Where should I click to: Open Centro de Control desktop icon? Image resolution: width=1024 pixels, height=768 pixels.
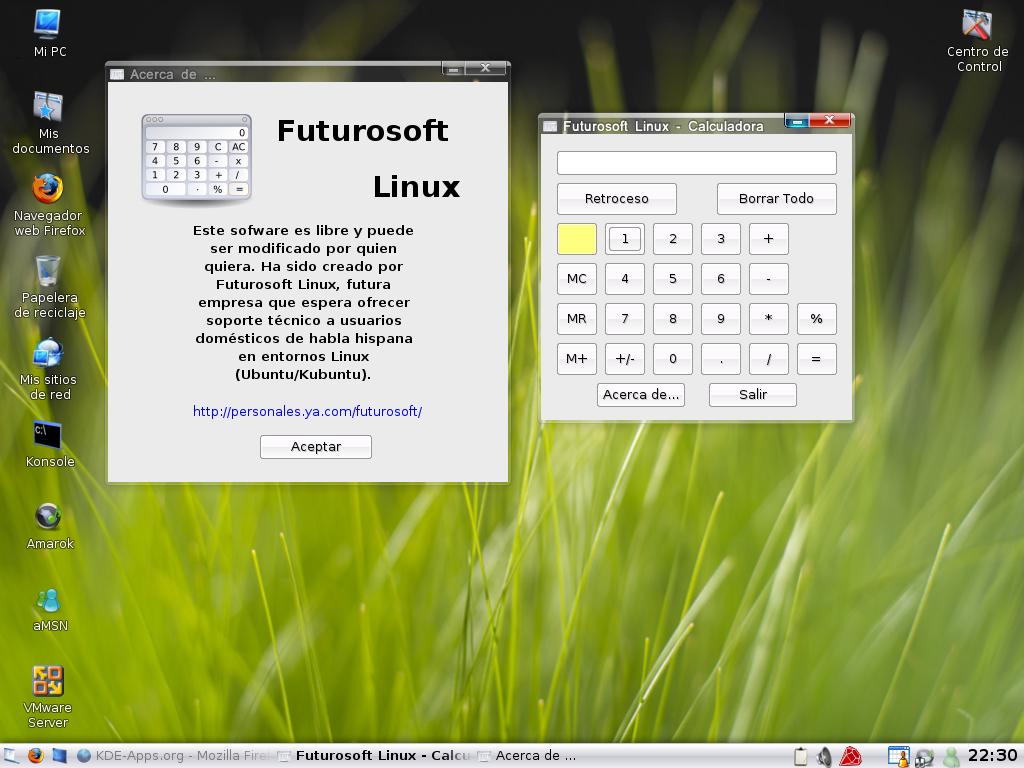click(x=978, y=40)
